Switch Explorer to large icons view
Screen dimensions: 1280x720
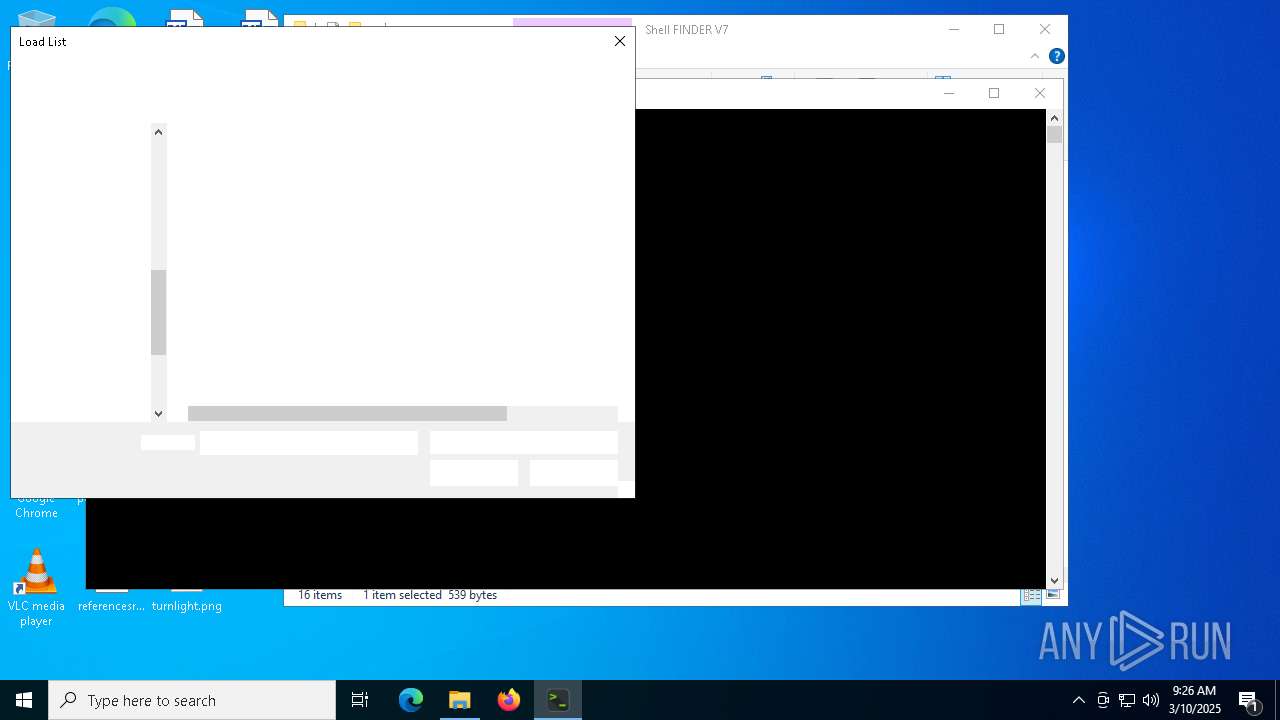pyautogui.click(x=1053, y=595)
